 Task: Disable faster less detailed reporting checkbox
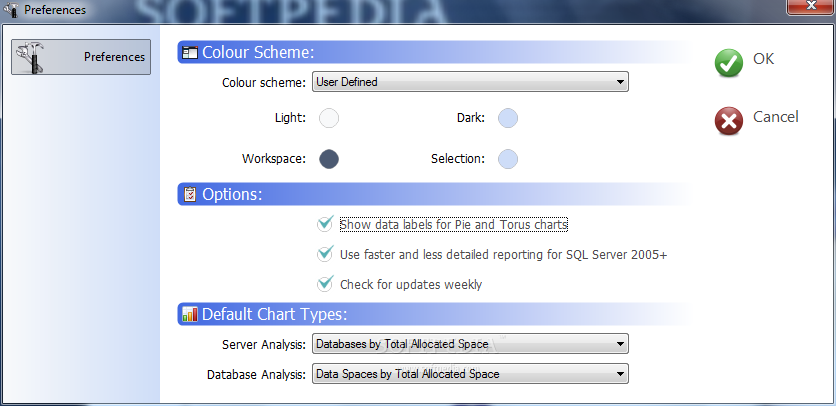(325, 254)
